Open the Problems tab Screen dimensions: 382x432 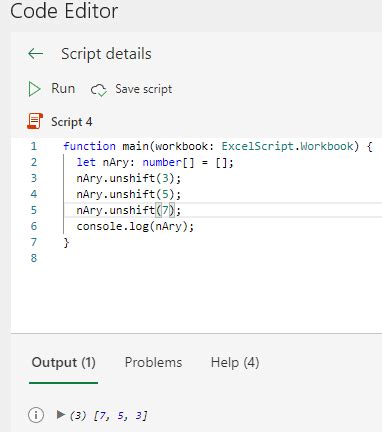coord(153,362)
